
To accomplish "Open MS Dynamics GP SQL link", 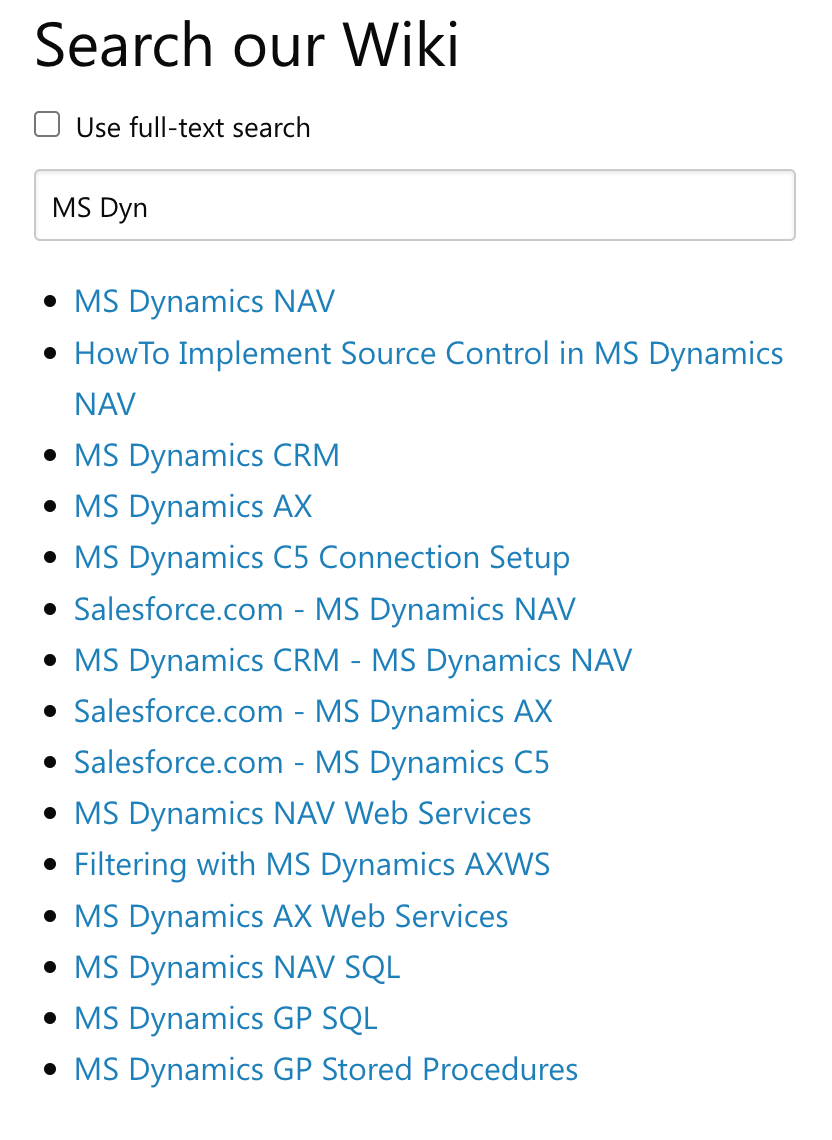I will [225, 1019].
